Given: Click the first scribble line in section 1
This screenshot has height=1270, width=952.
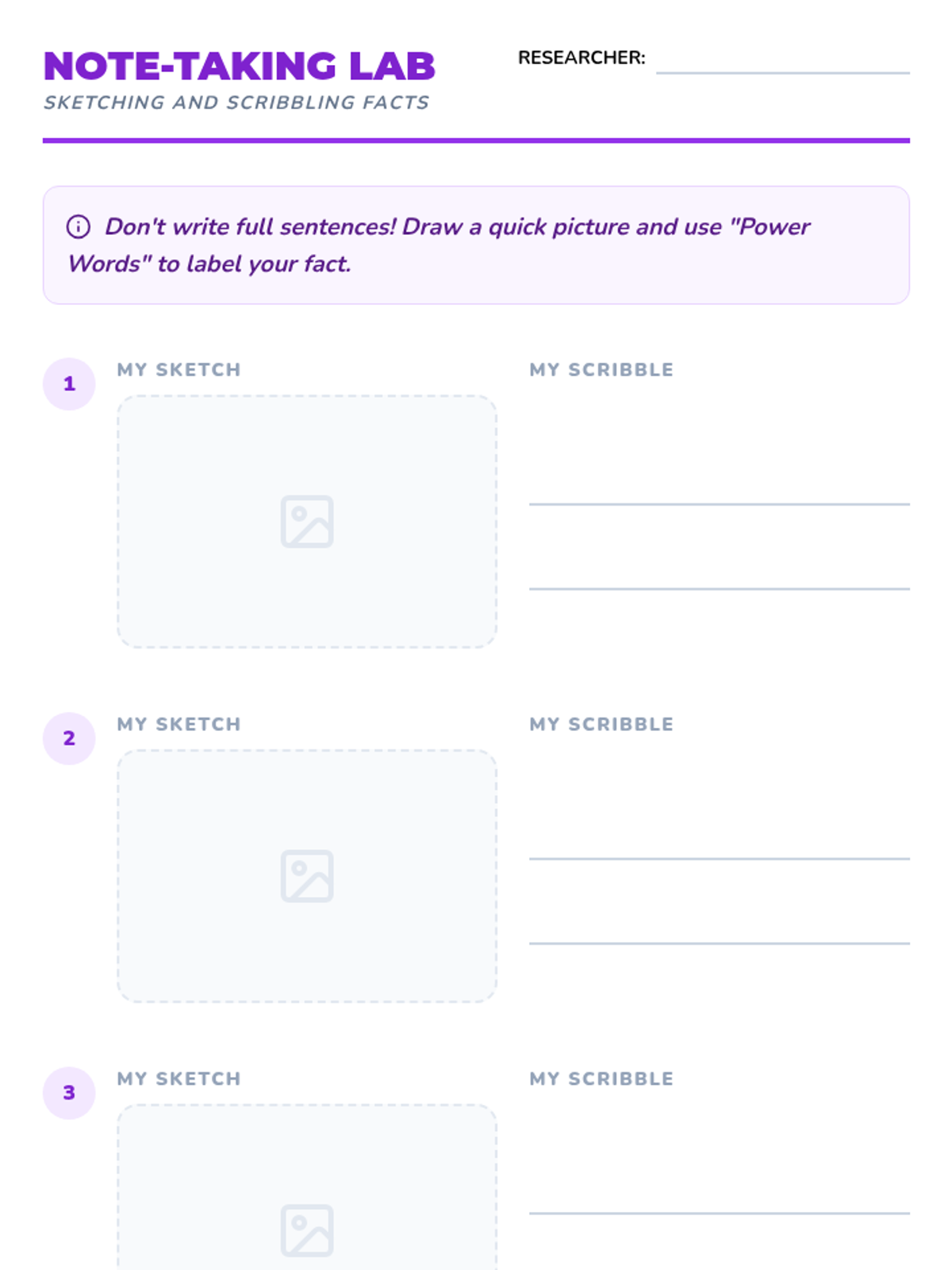Looking at the screenshot, I should (x=720, y=504).
